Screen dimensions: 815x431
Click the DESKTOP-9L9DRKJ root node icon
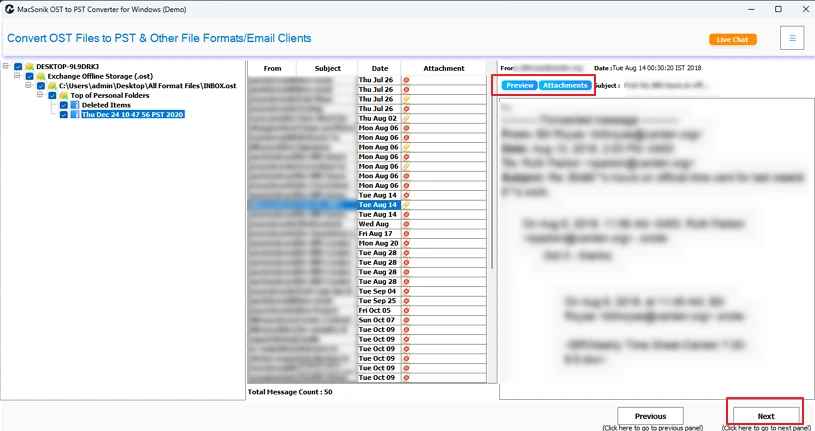click(29, 67)
